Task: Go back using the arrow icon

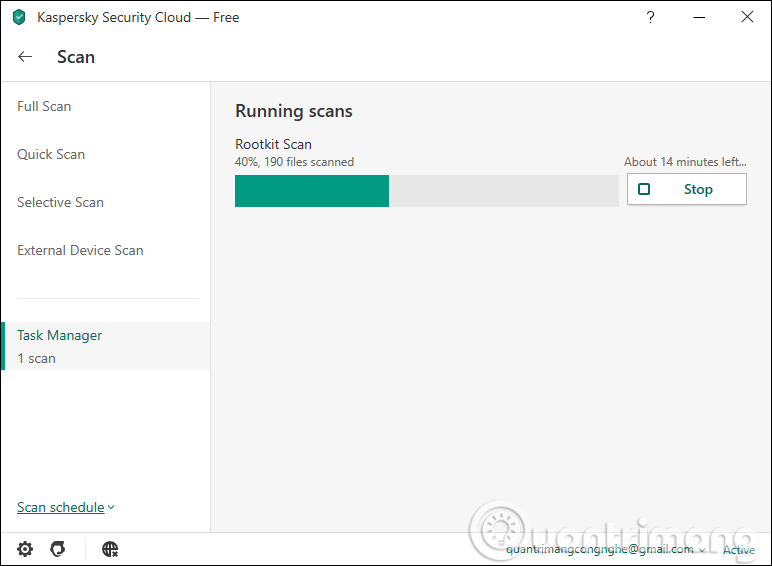Action: (x=25, y=57)
